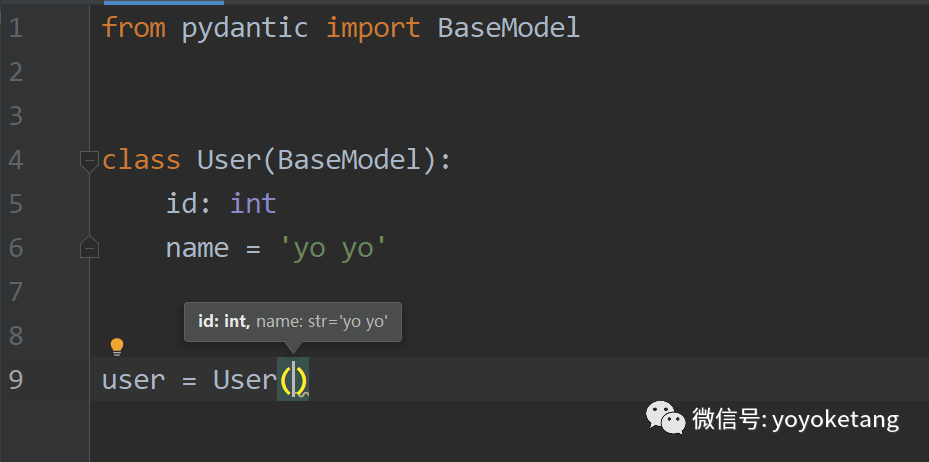The image size is (929, 462).
Task: Click line number 9 in the gutter
Action: [x=16, y=380]
